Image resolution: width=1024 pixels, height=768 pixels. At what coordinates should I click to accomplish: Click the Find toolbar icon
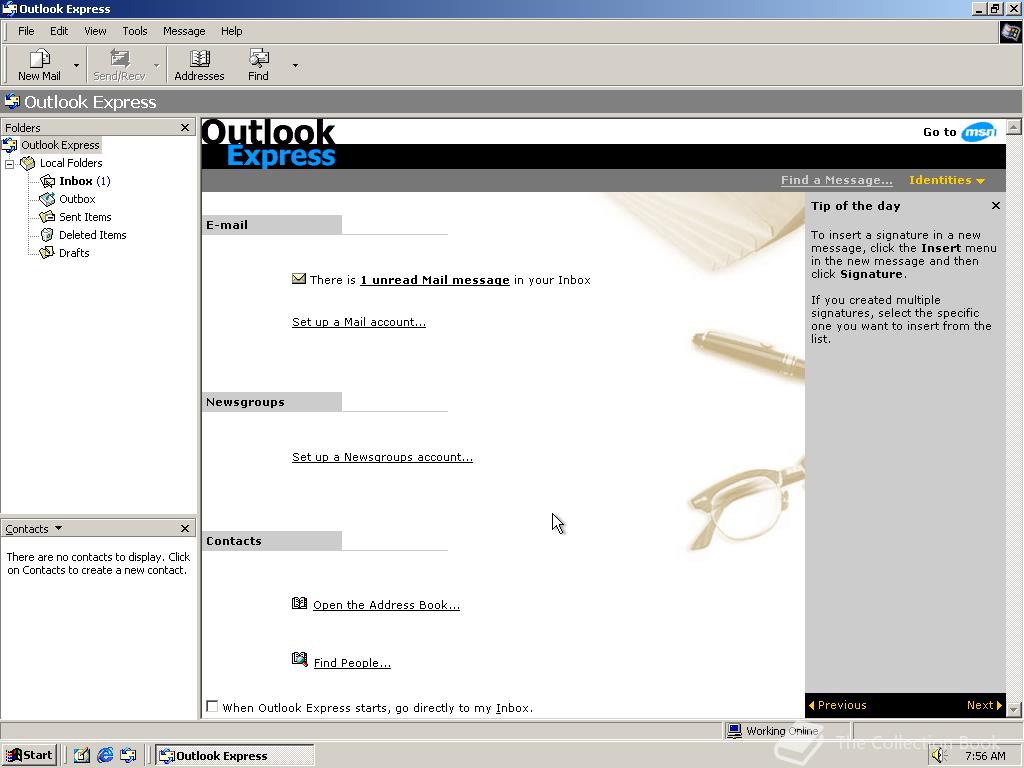pos(257,64)
